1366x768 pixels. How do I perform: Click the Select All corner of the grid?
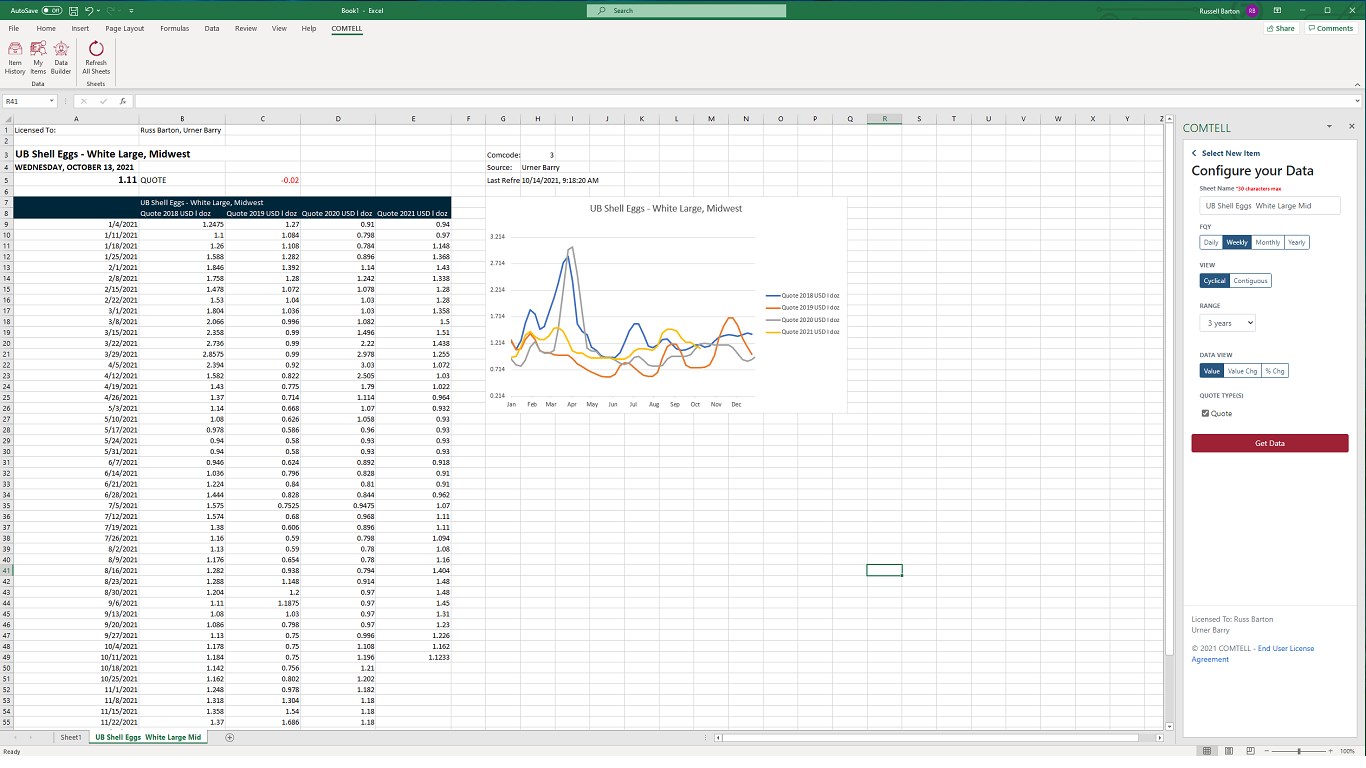(x=6, y=119)
